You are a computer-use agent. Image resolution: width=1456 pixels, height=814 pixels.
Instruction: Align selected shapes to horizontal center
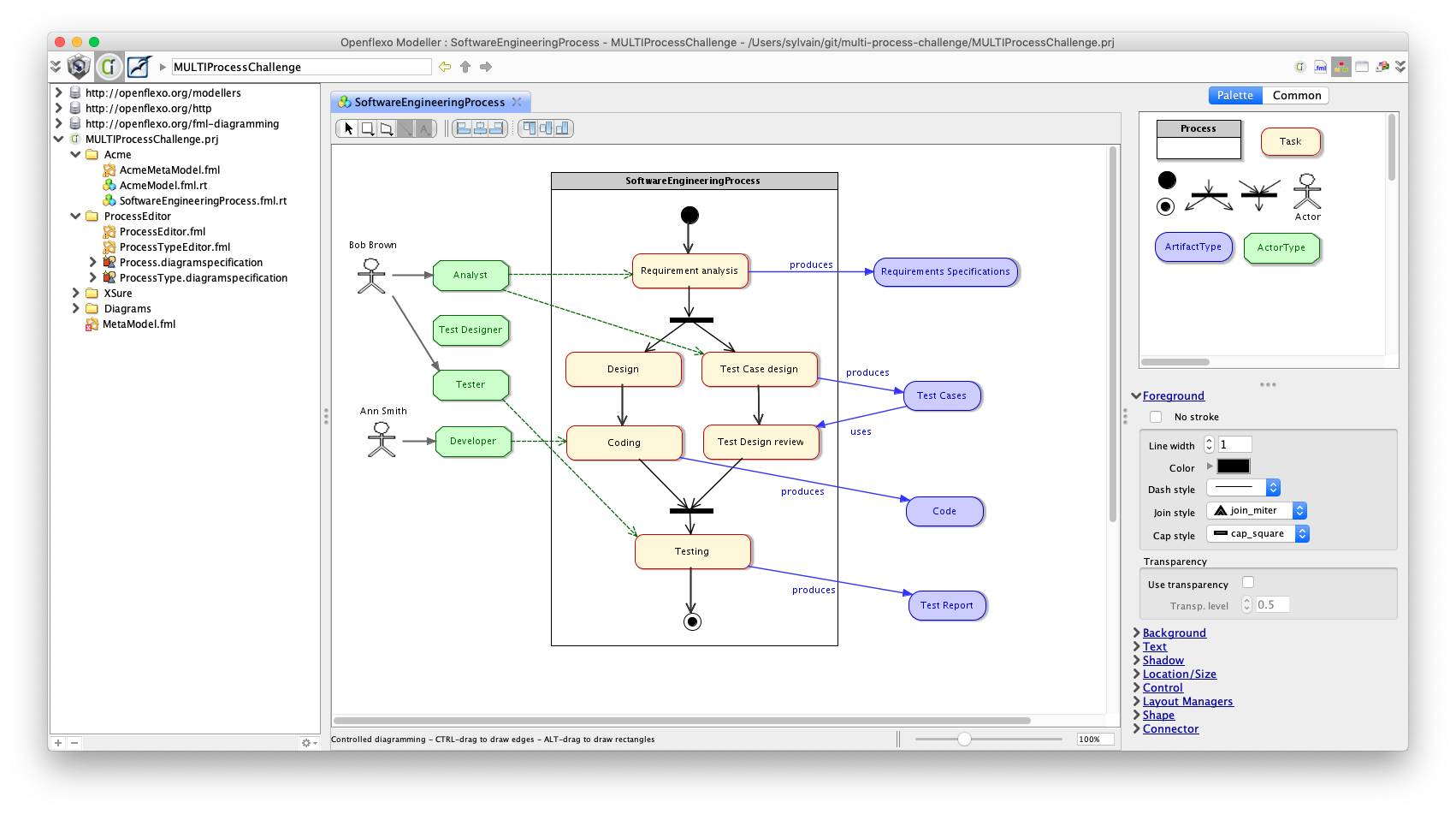[480, 128]
